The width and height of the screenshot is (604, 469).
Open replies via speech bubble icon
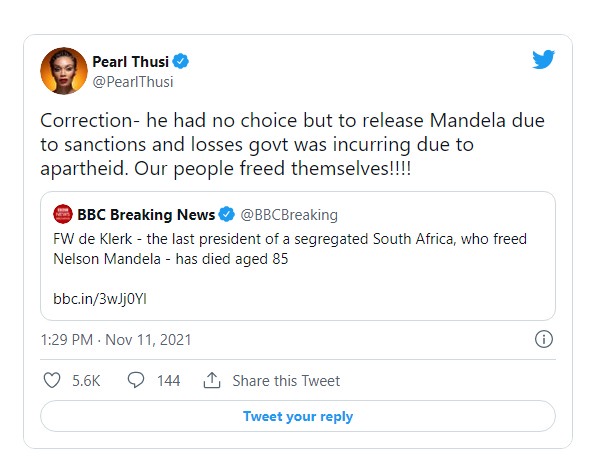(136, 380)
